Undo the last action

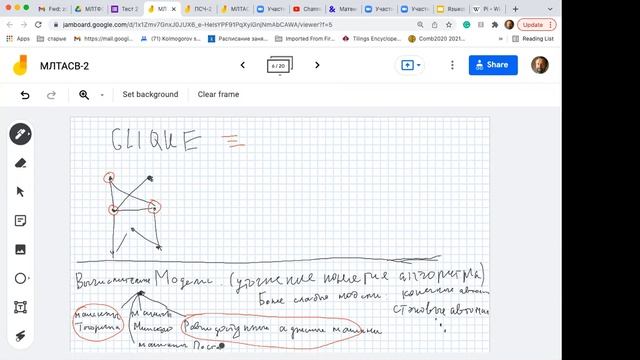(25, 95)
